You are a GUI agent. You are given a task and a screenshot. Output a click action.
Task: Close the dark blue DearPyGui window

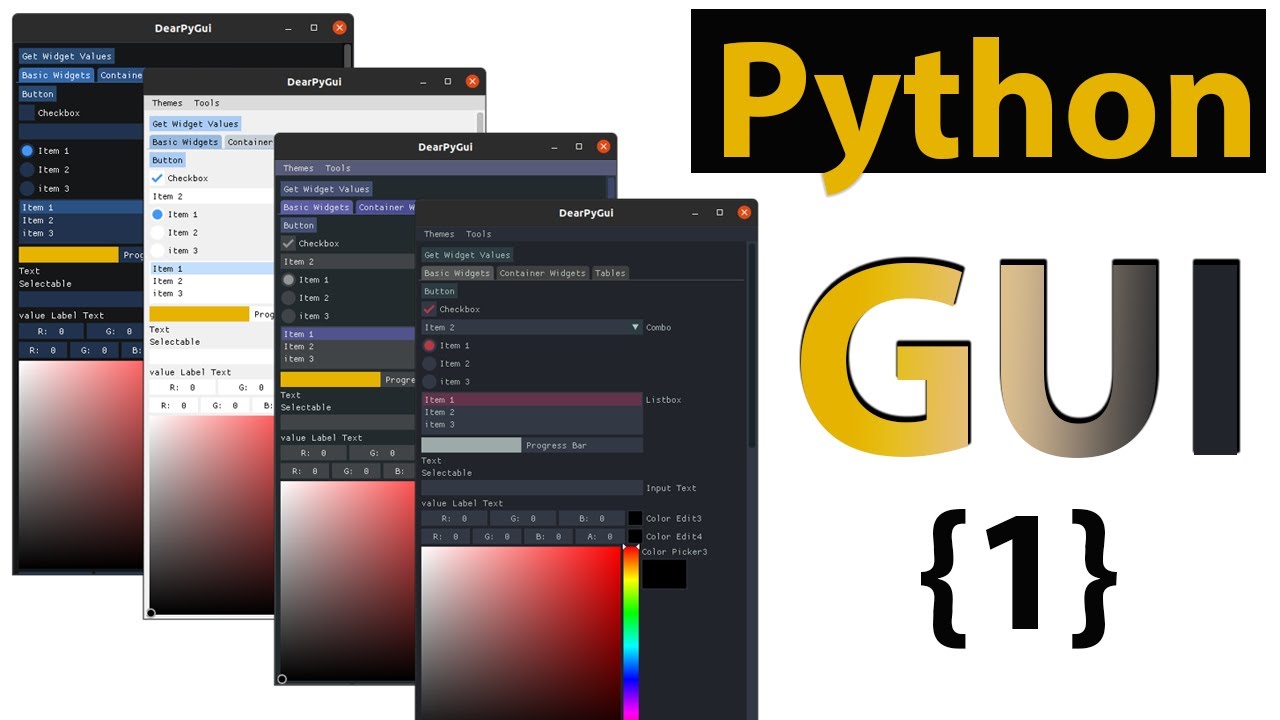[340, 28]
